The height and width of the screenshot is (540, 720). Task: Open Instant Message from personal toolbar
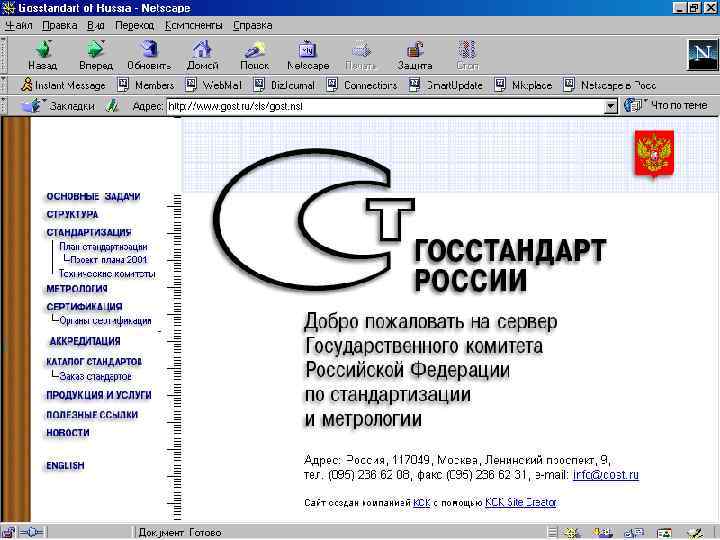pyautogui.click(x=64, y=85)
